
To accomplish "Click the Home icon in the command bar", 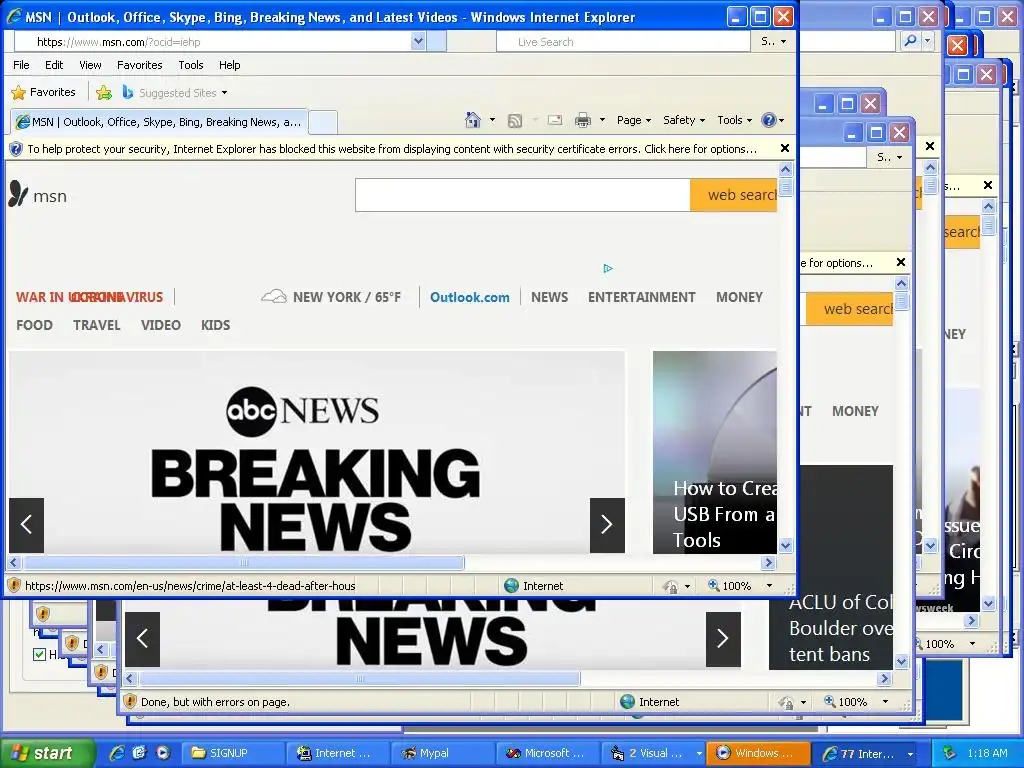I will [473, 120].
